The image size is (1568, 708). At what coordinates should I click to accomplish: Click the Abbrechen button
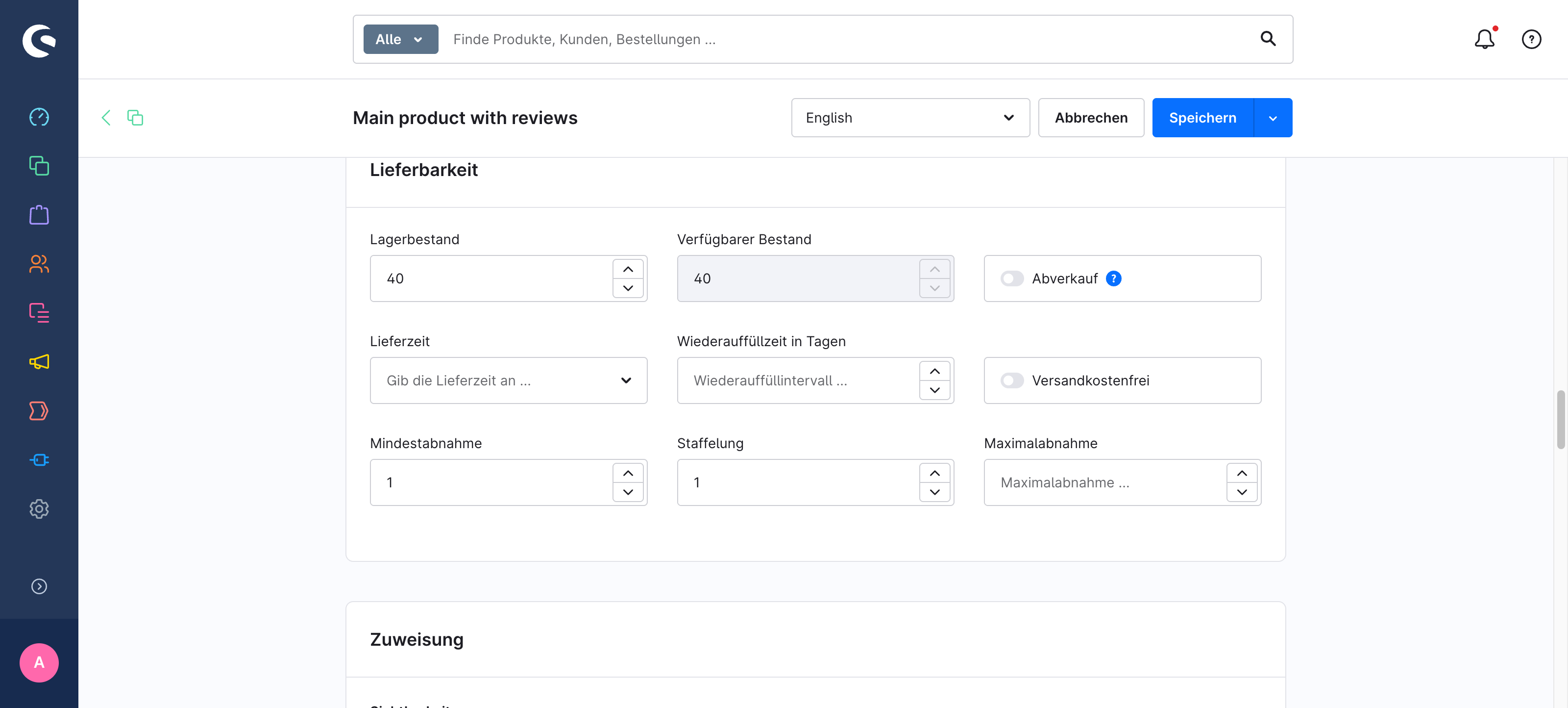[x=1091, y=118]
